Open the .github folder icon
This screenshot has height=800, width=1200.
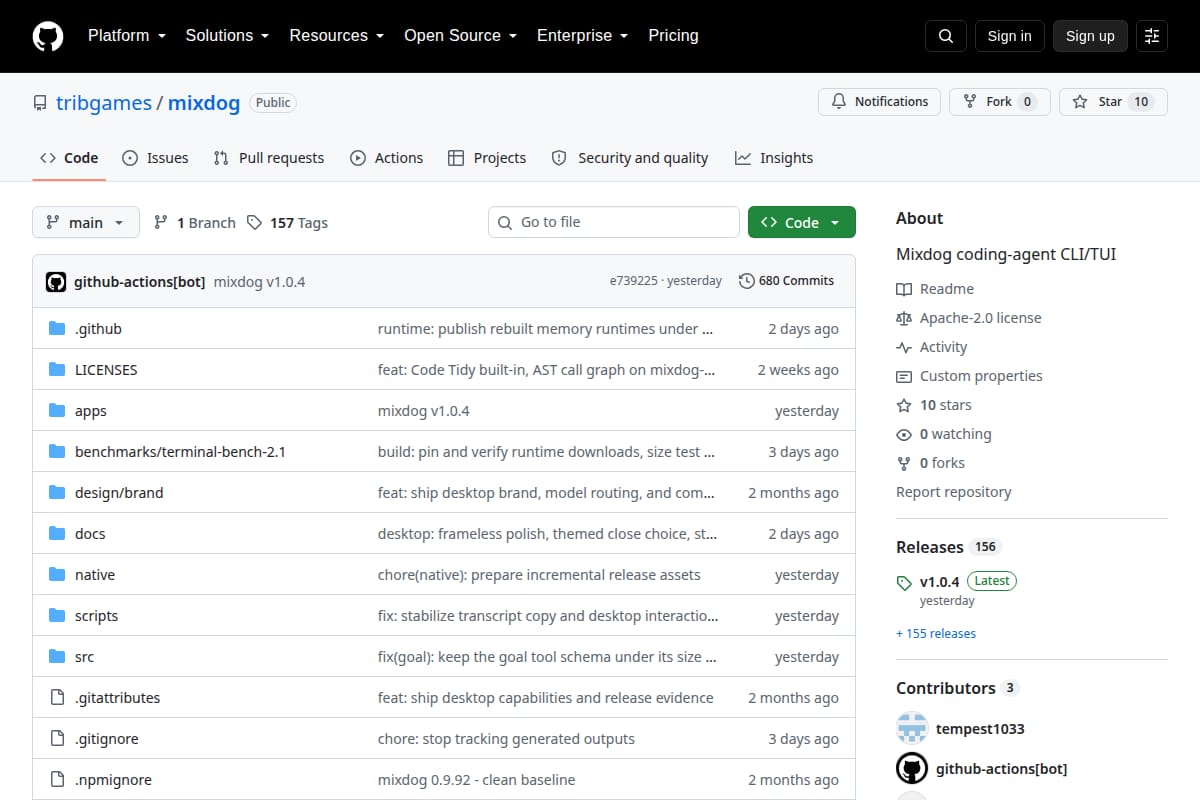click(x=57, y=329)
